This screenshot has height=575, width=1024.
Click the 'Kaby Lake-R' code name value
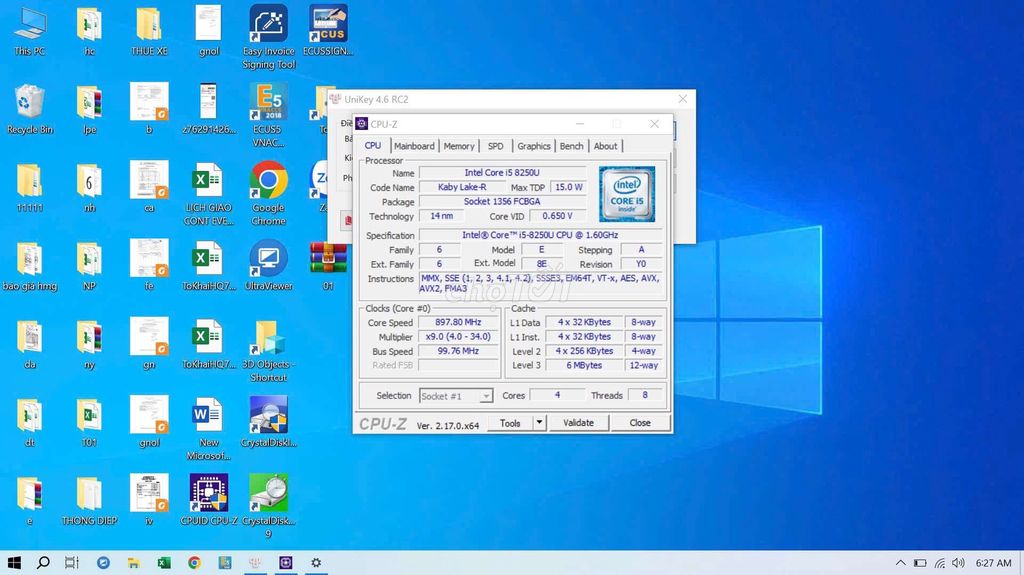[x=462, y=187]
